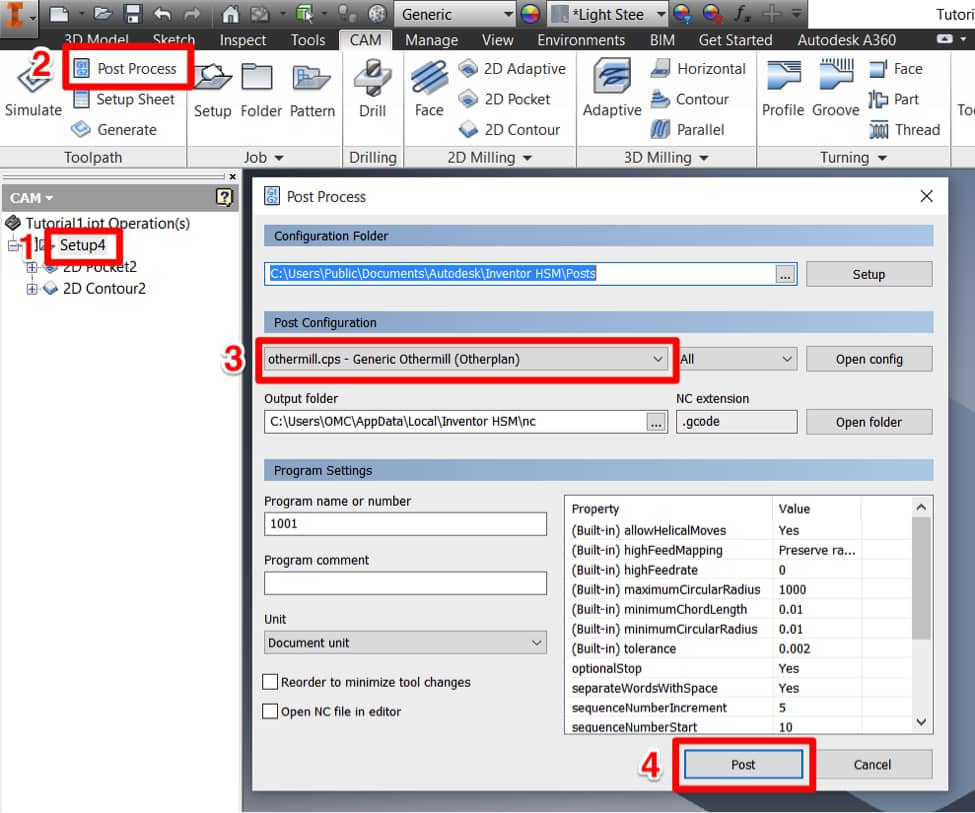Viewport: 975px width, 813px height.
Task: Click the Open folder button
Action: tap(869, 422)
